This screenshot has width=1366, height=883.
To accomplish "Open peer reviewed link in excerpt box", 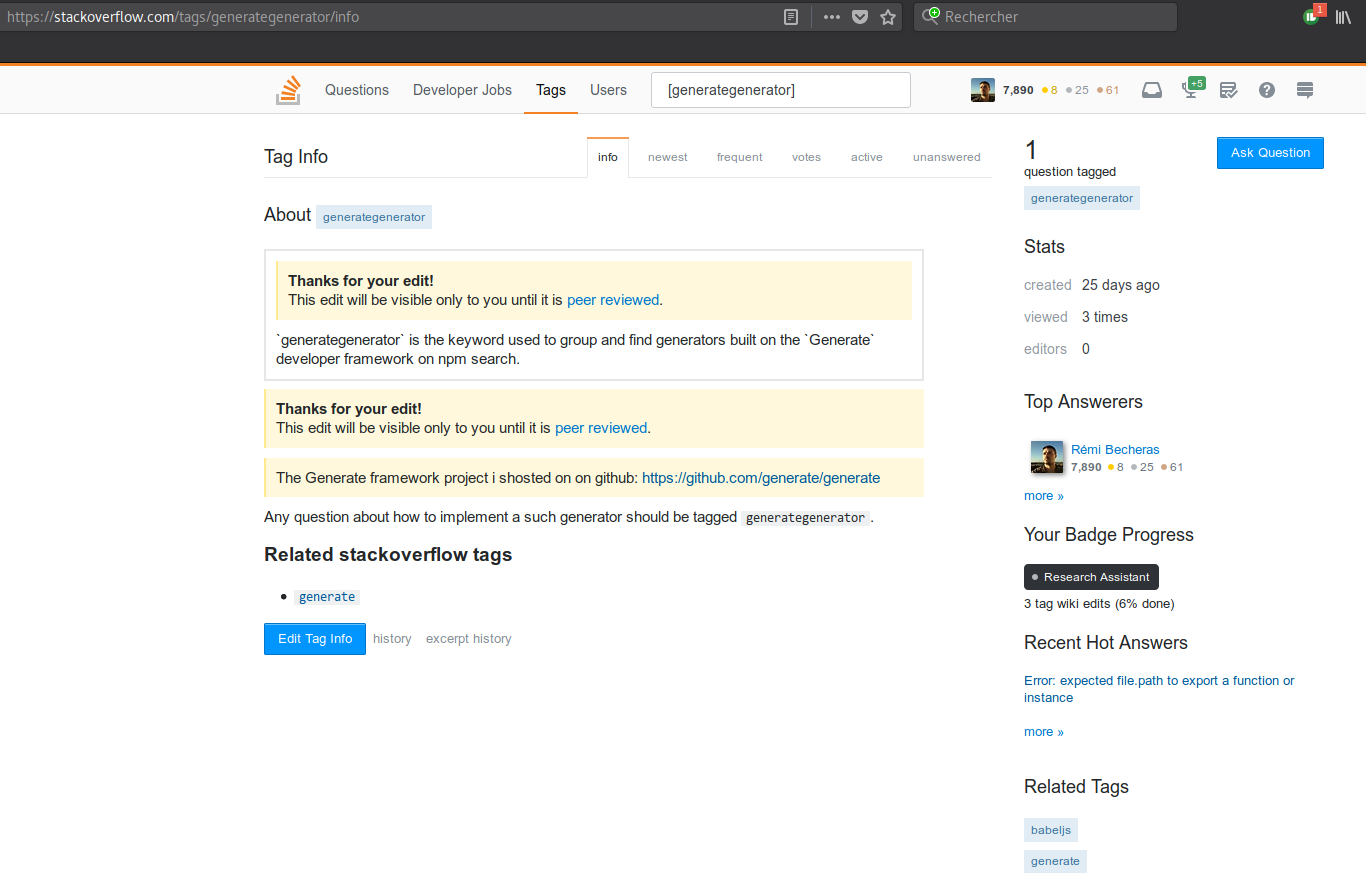I will coord(613,300).
